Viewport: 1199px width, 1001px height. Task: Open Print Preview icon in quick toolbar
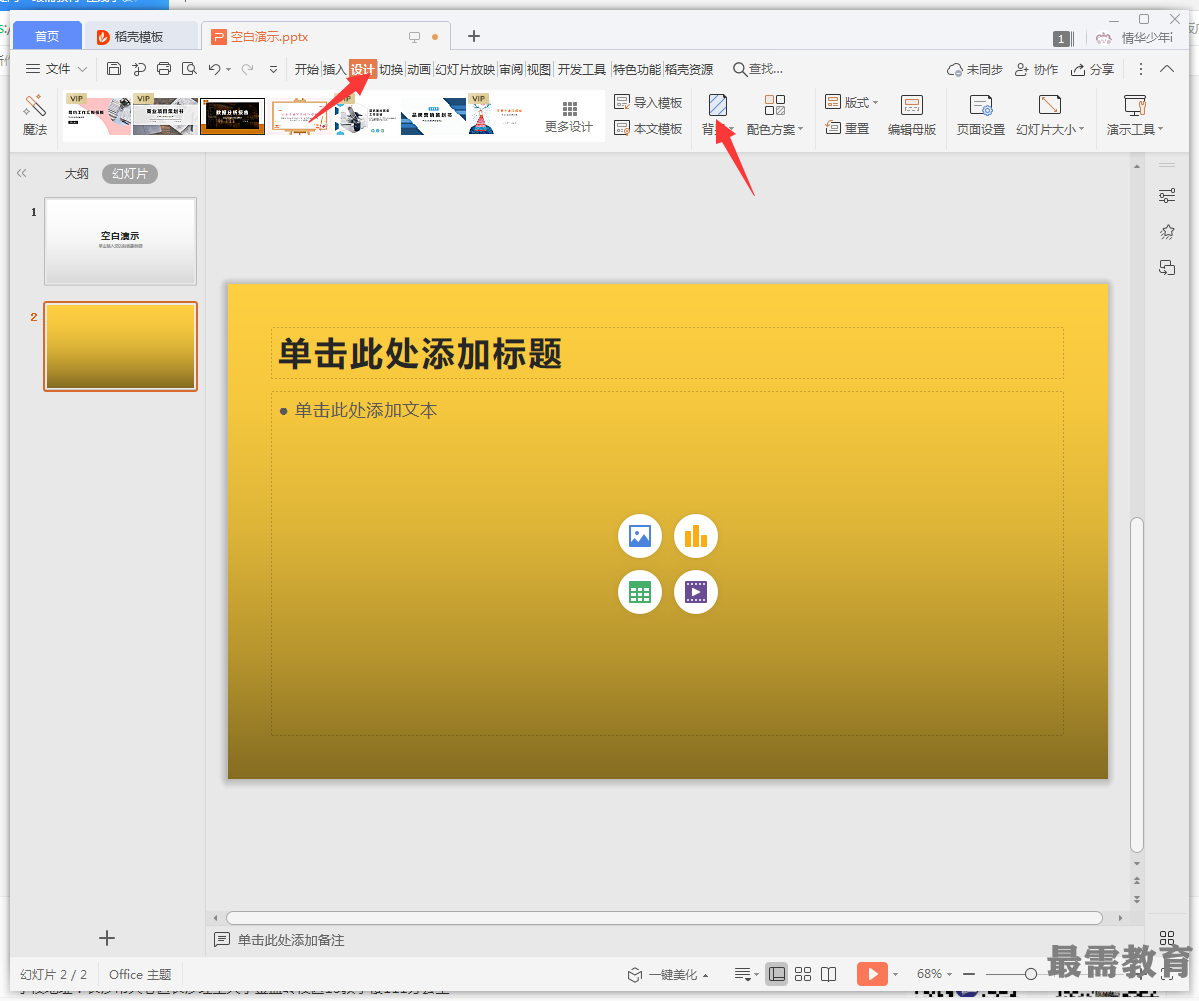(189, 69)
